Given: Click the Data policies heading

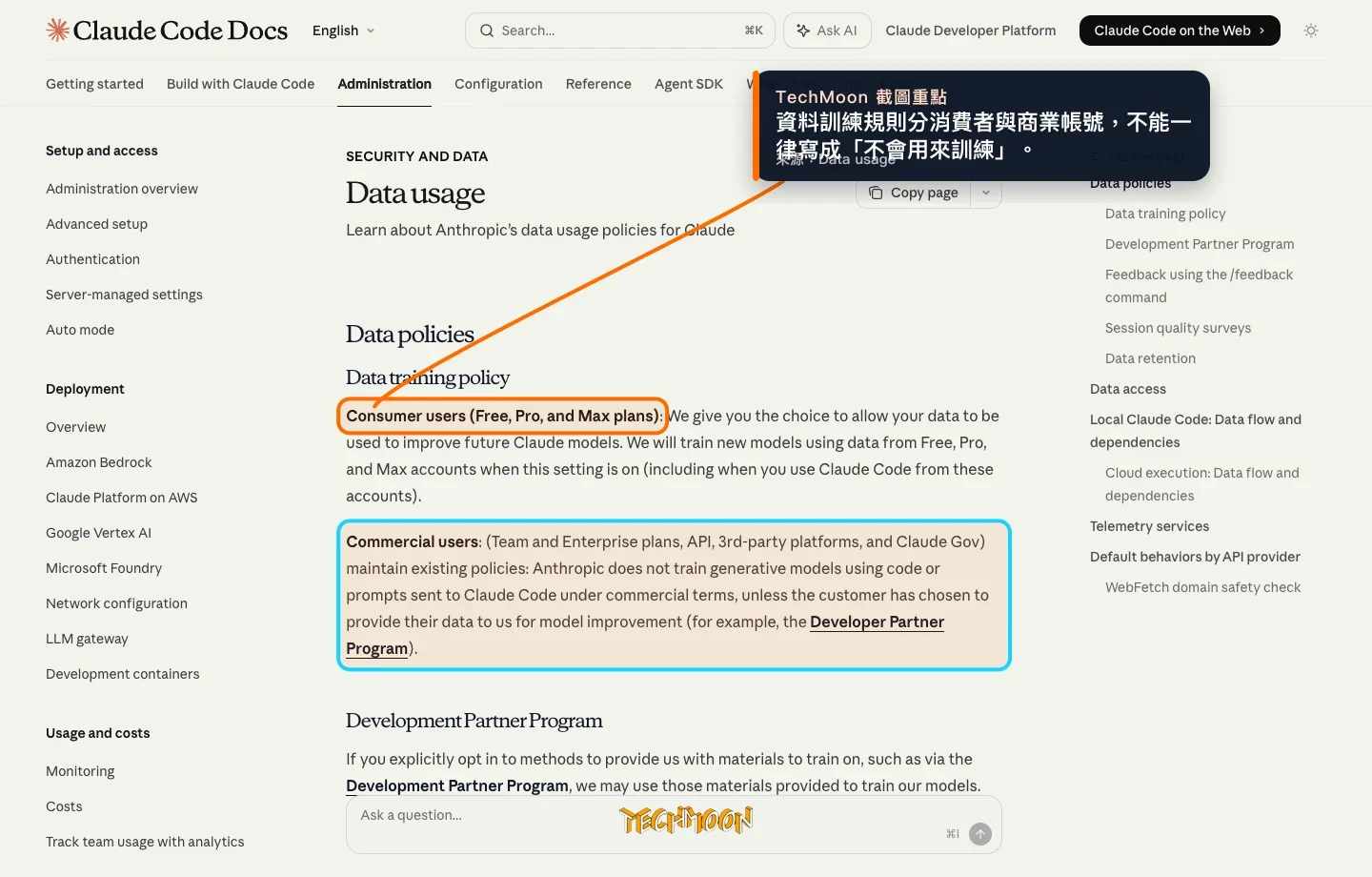Looking at the screenshot, I should click(410, 335).
